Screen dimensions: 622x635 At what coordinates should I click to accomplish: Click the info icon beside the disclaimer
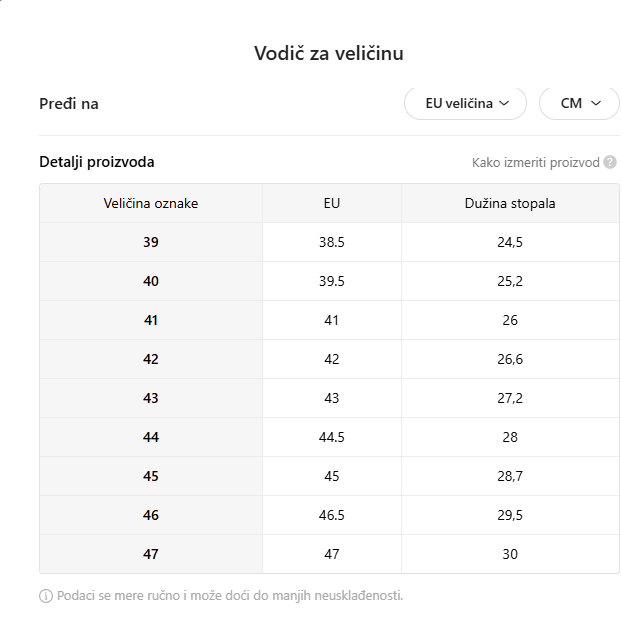tap(46, 596)
